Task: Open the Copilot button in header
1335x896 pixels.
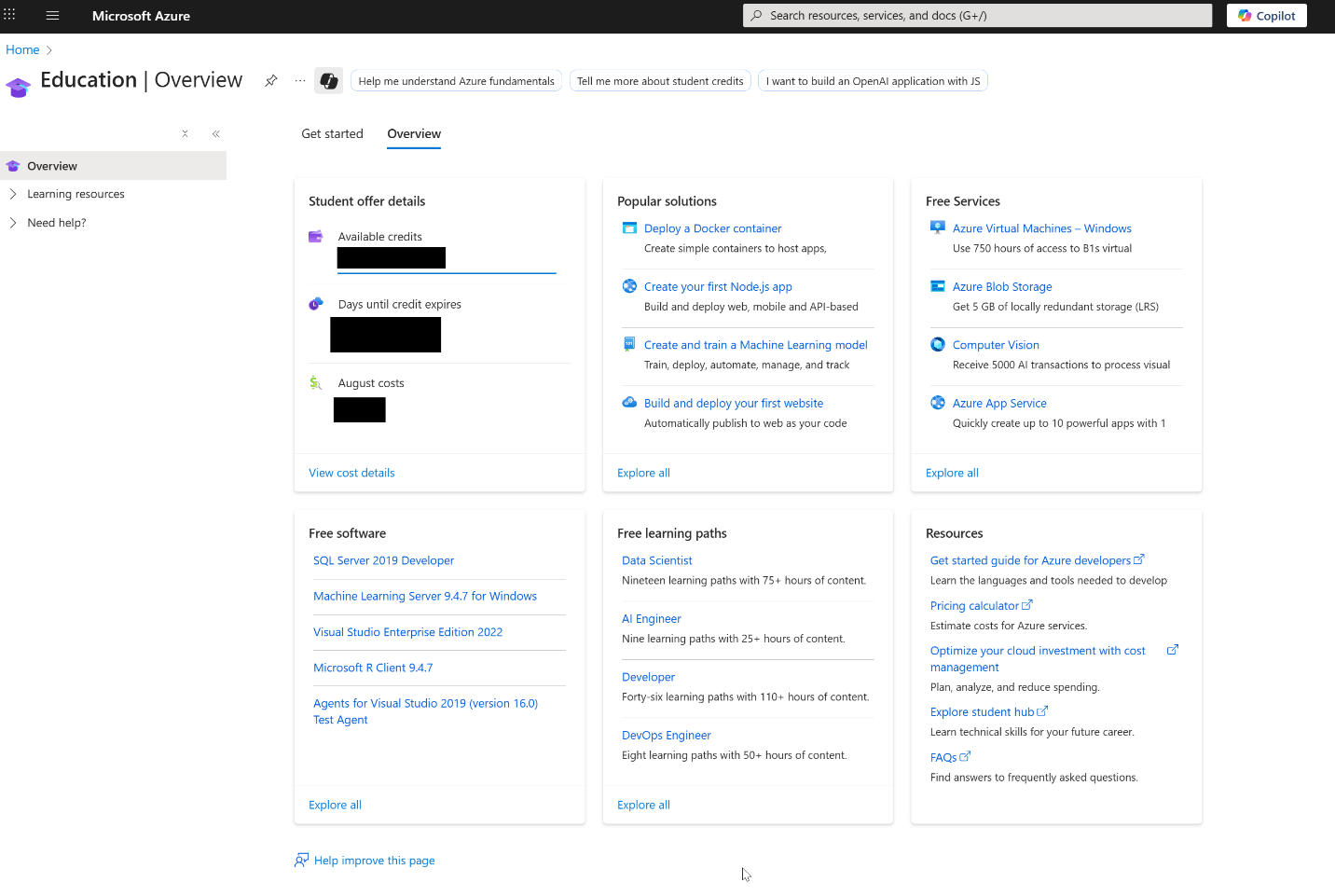Action: point(1266,16)
